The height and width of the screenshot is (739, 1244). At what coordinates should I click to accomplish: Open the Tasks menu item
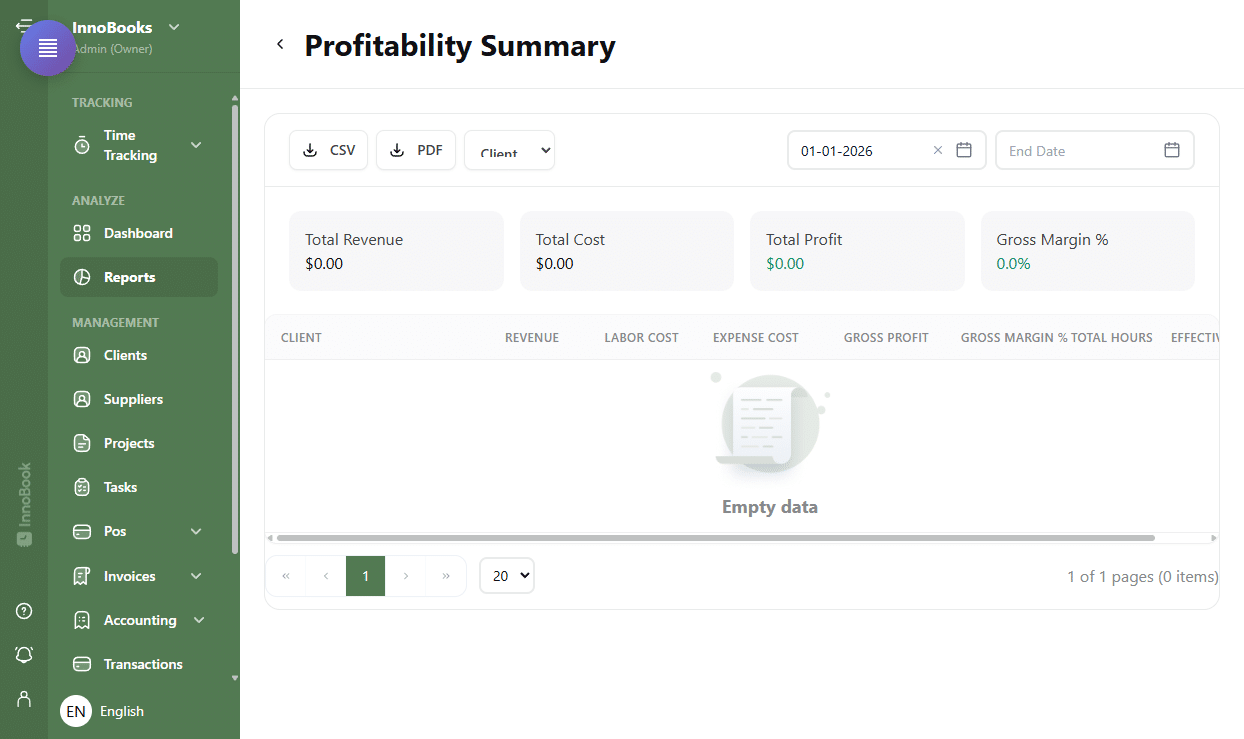pos(139,487)
